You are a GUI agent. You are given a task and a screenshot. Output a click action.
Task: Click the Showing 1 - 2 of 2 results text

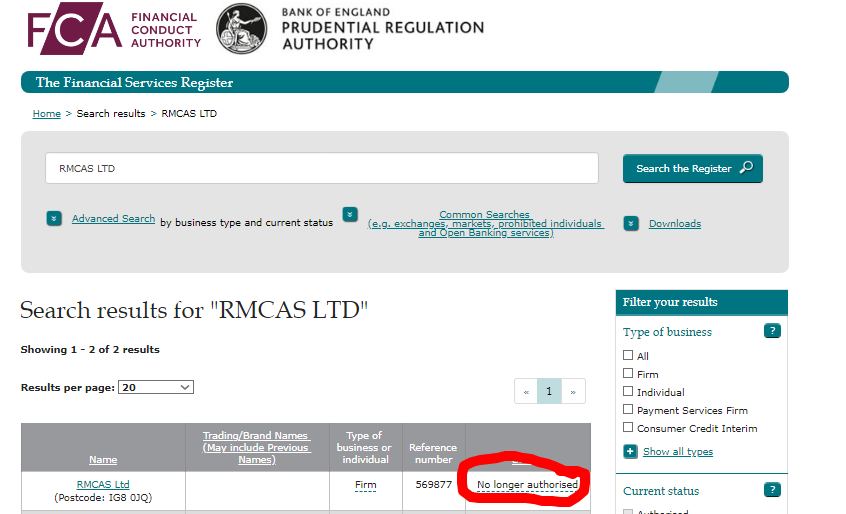point(90,349)
